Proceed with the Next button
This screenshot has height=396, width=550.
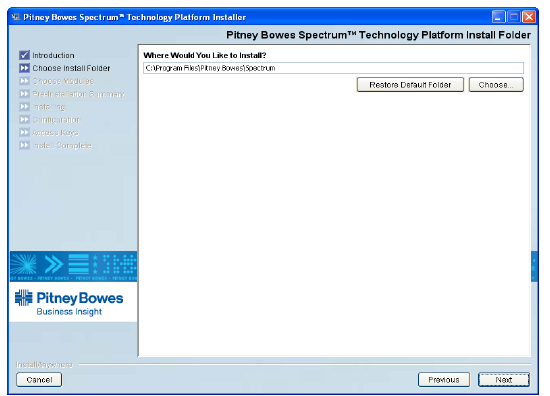click(504, 380)
